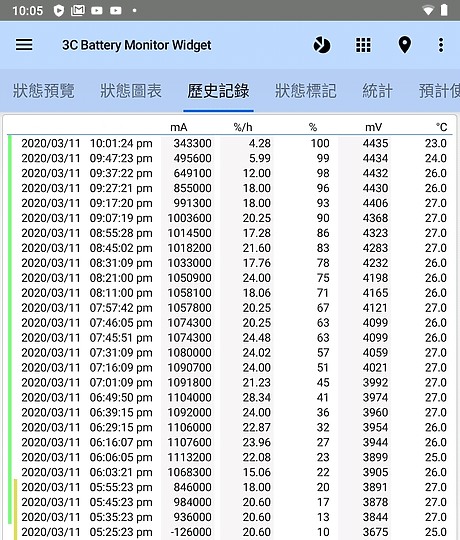Tap the mV column header
The height and width of the screenshot is (540, 460).
374,127
